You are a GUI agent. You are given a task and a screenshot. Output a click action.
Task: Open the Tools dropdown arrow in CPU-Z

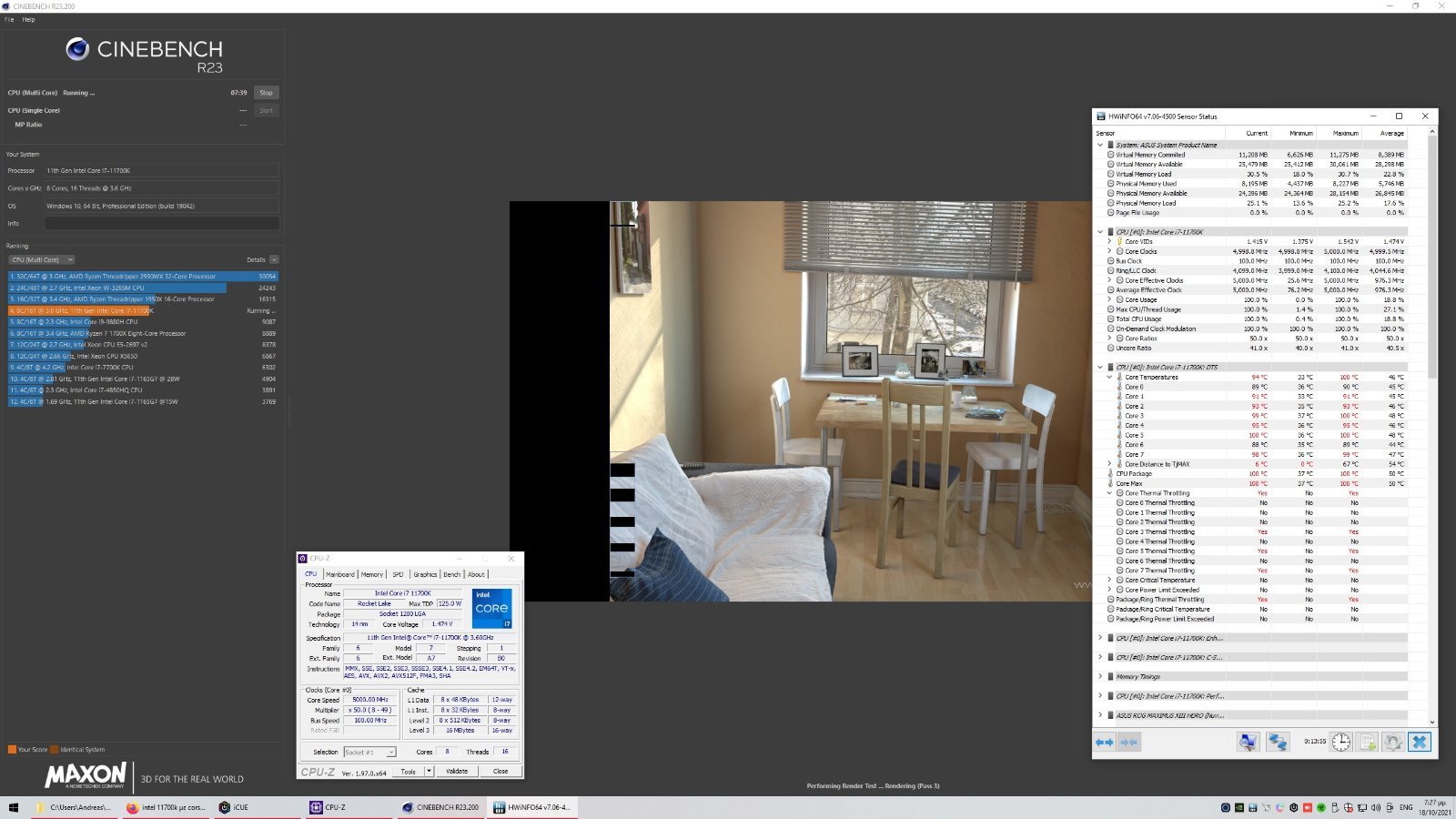430,772
